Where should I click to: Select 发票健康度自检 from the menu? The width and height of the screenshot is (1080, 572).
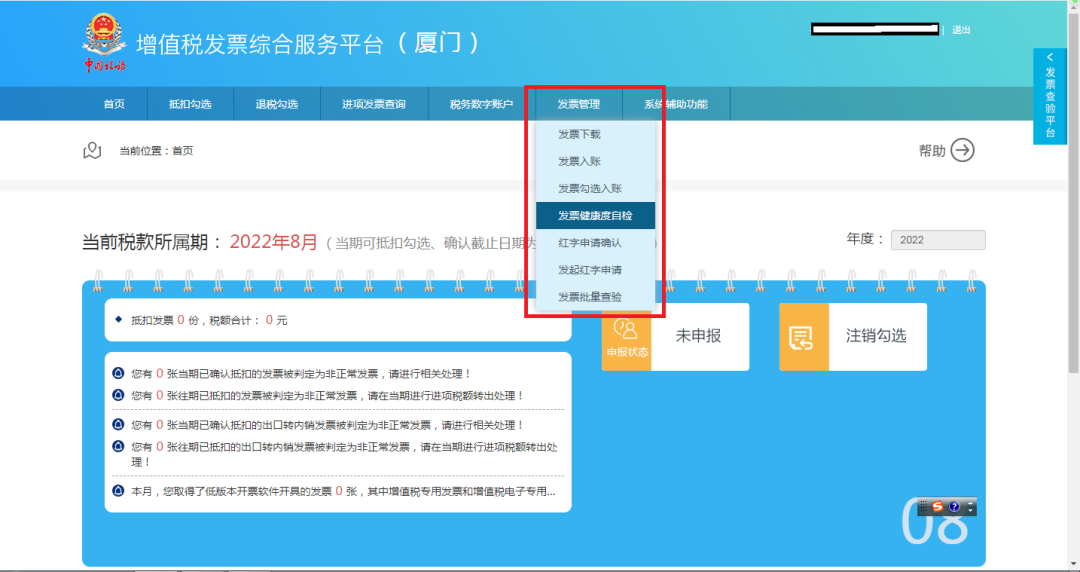[x=595, y=216]
